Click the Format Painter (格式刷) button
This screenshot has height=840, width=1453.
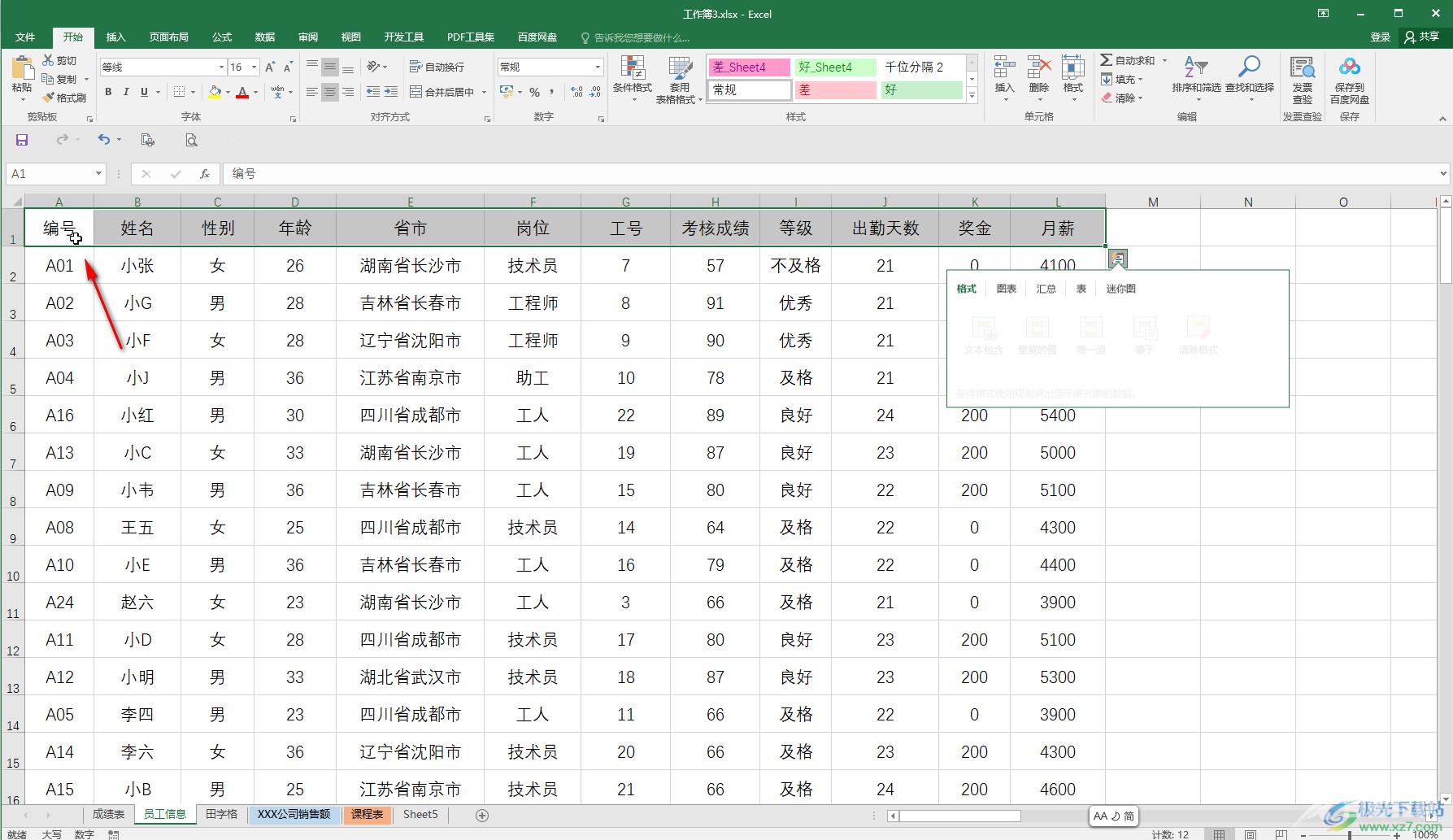pos(64,98)
